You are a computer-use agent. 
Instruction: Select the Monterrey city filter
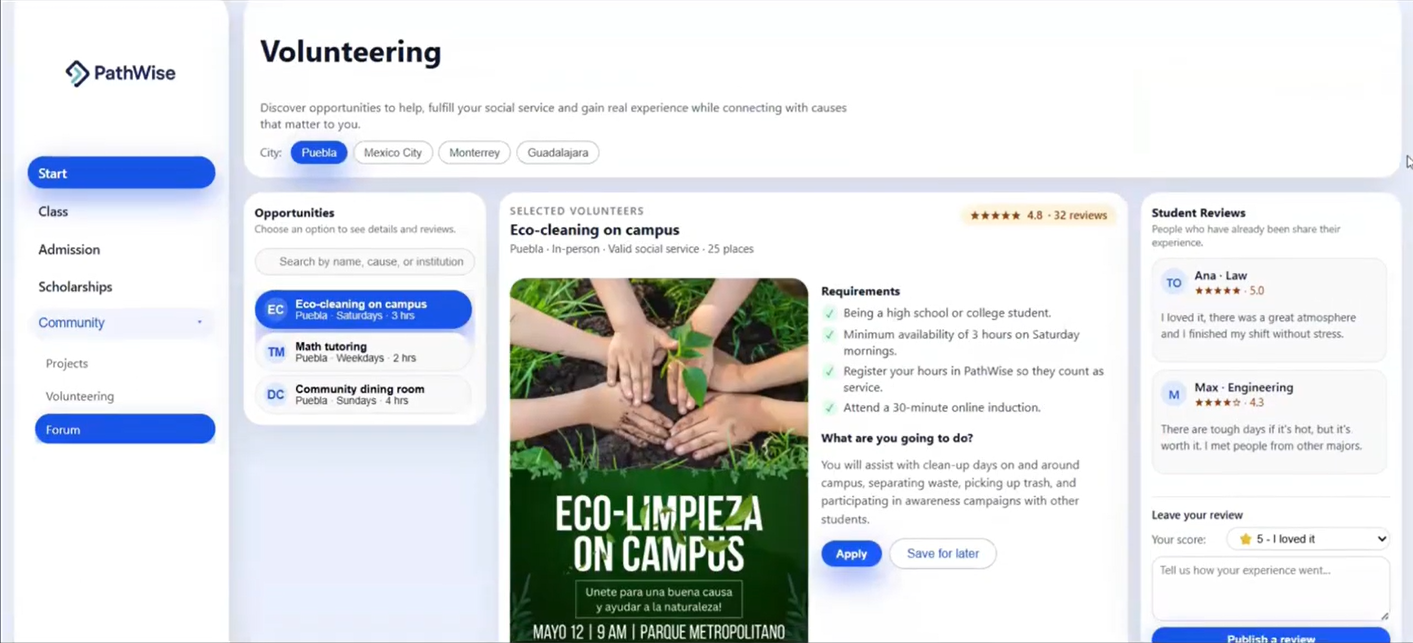point(474,153)
